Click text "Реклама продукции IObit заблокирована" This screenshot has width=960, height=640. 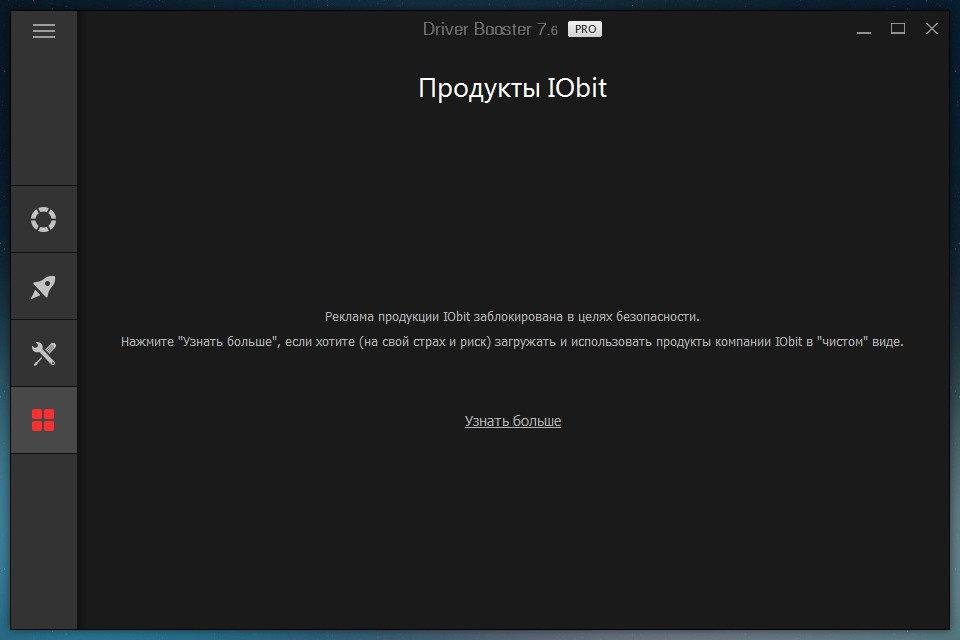coord(444,317)
